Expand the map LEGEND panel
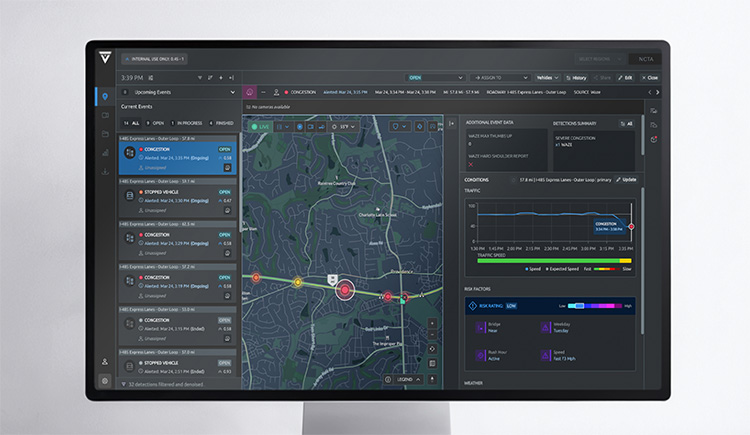Screen dimensions: 750x435 pyautogui.click(x=409, y=379)
